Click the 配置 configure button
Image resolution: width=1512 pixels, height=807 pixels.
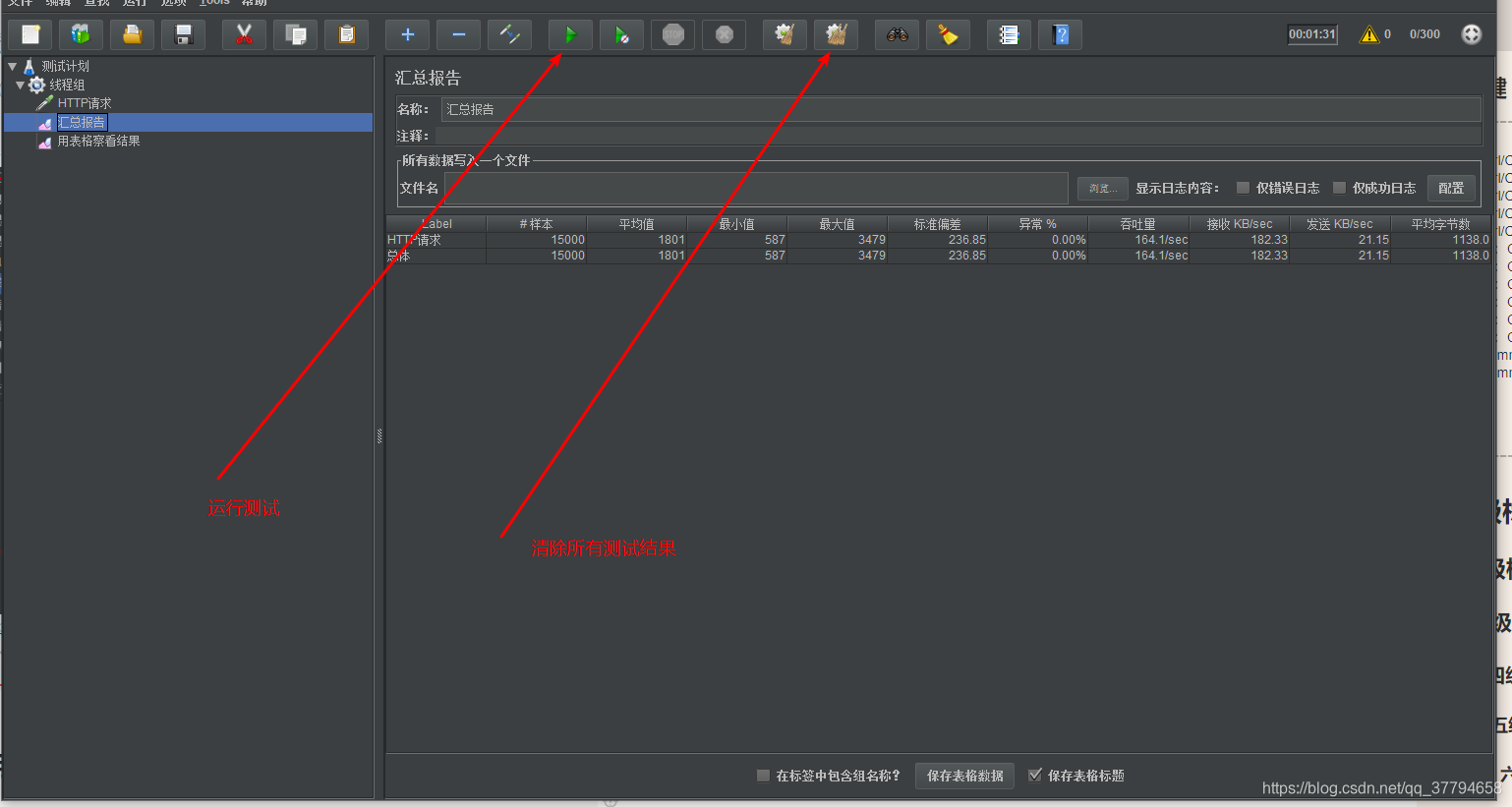click(1451, 188)
